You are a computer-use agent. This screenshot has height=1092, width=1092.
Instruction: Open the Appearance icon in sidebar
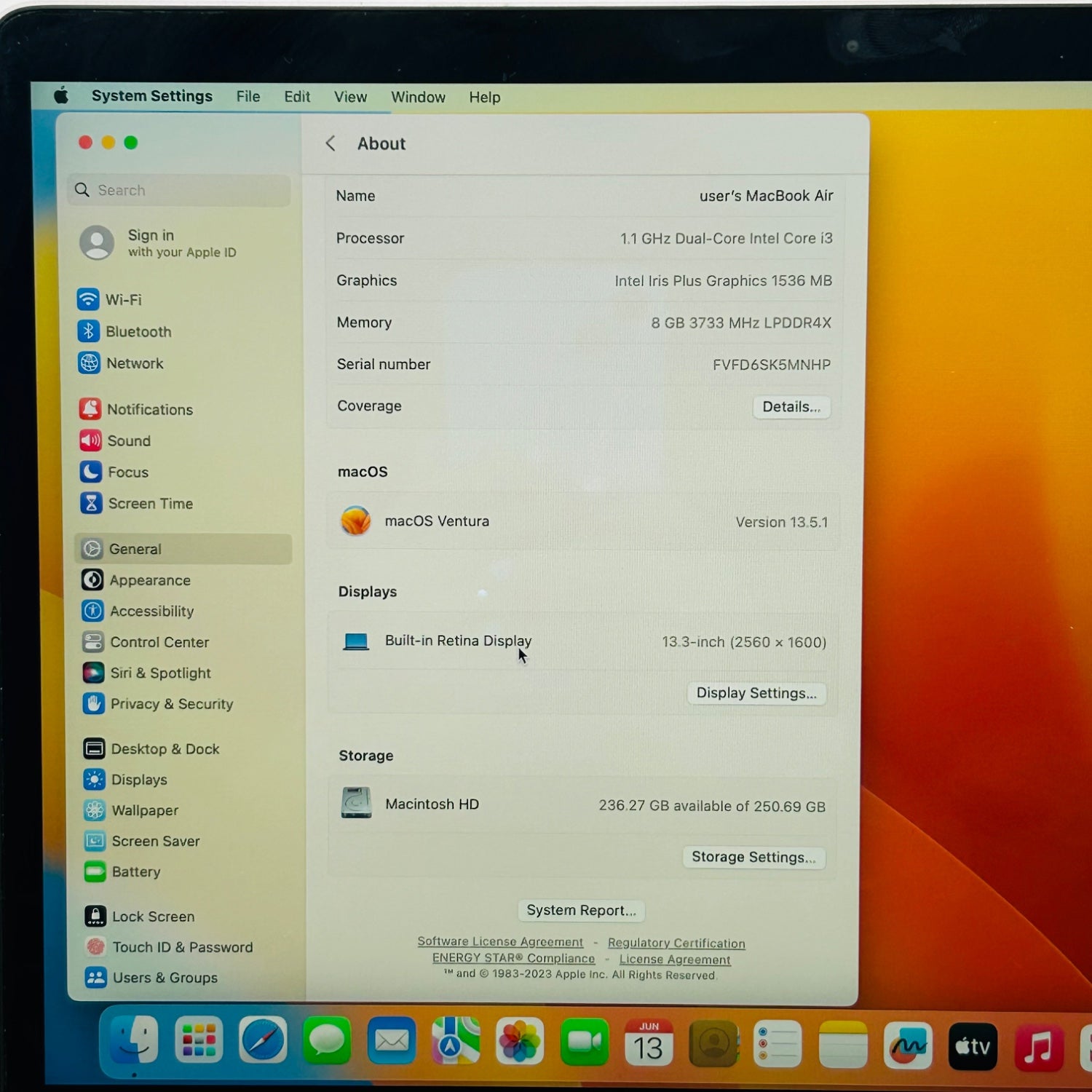click(x=92, y=579)
